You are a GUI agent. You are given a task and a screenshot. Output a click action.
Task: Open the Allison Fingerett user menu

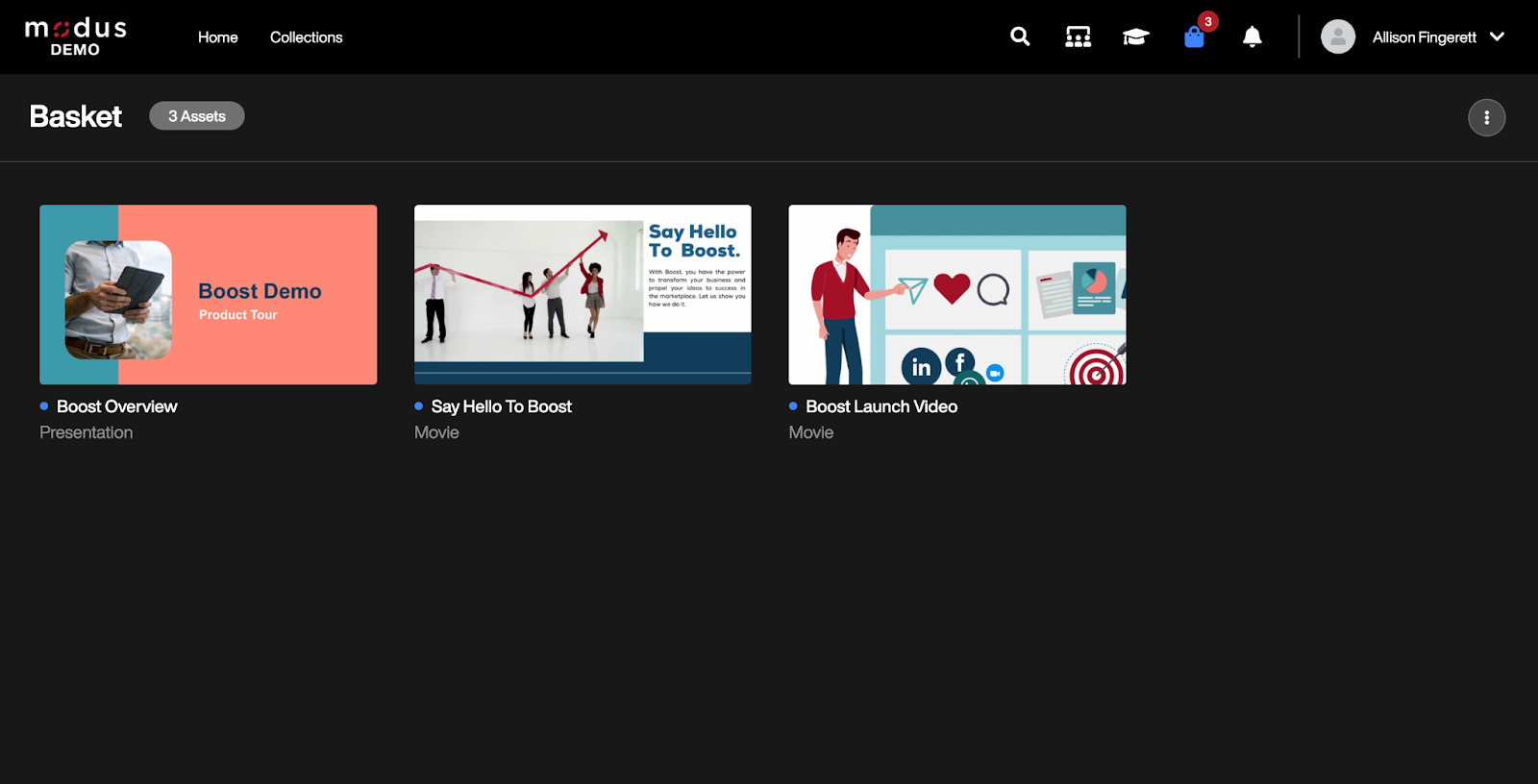click(1424, 37)
